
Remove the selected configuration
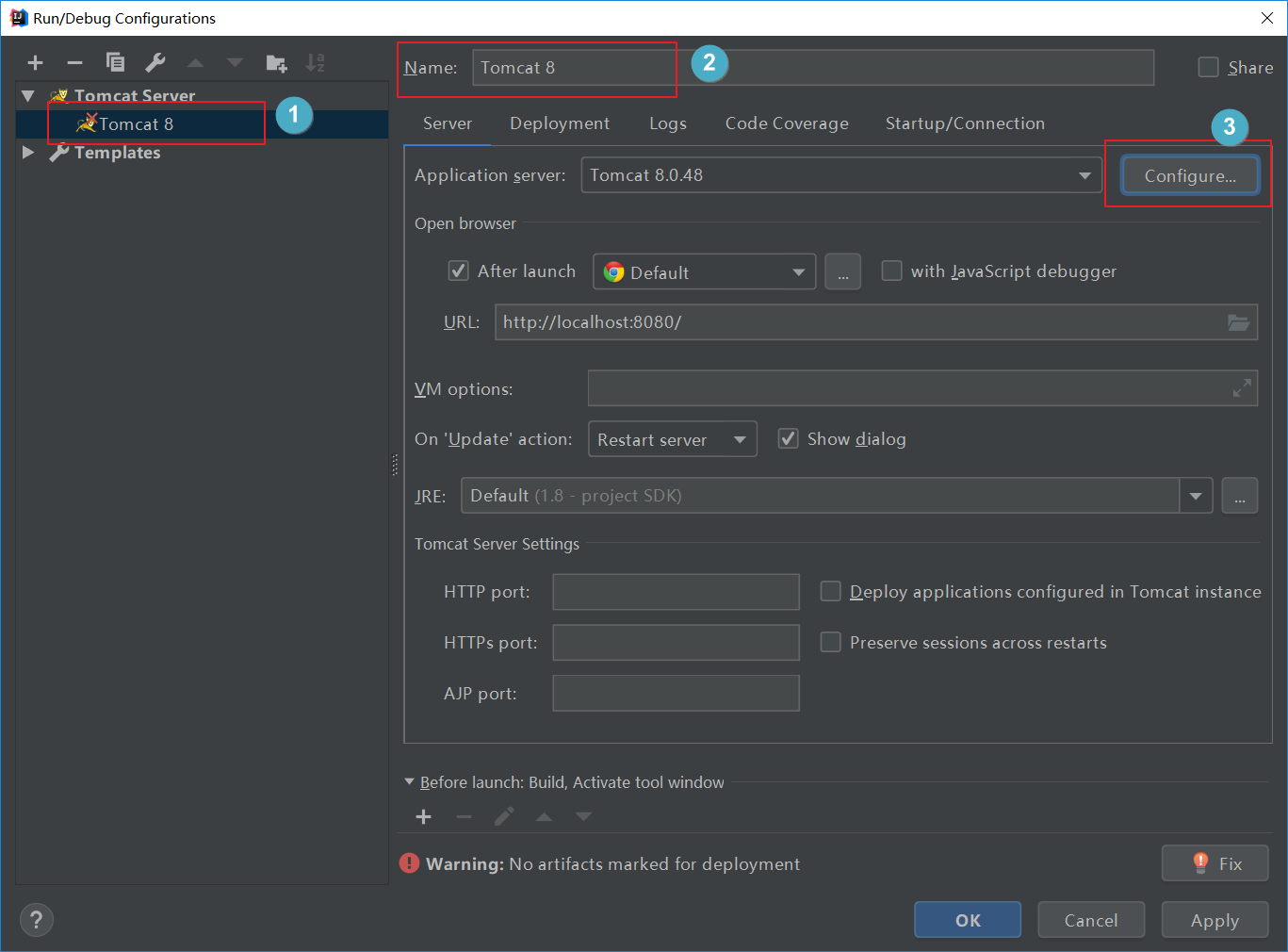(x=75, y=63)
